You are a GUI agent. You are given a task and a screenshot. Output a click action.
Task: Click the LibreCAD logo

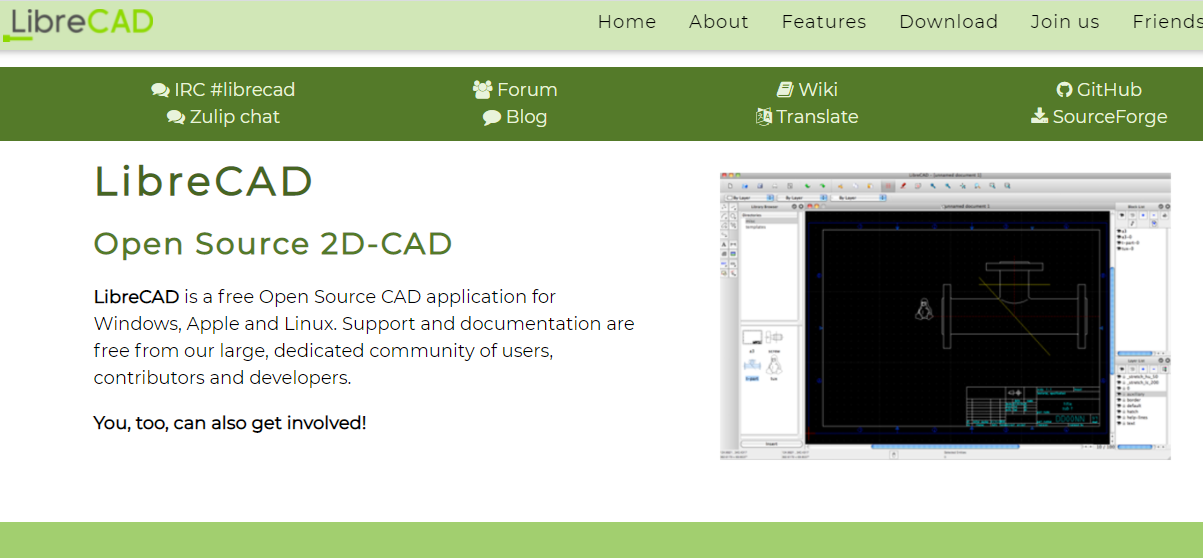click(78, 23)
